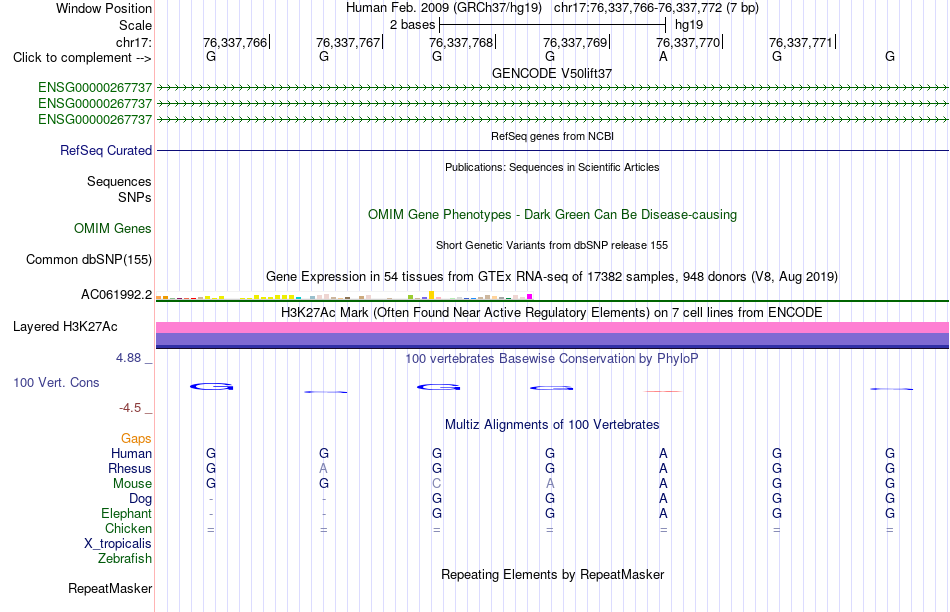
Task: Click the RefSeq Curated blue intron line
Action: (552, 150)
